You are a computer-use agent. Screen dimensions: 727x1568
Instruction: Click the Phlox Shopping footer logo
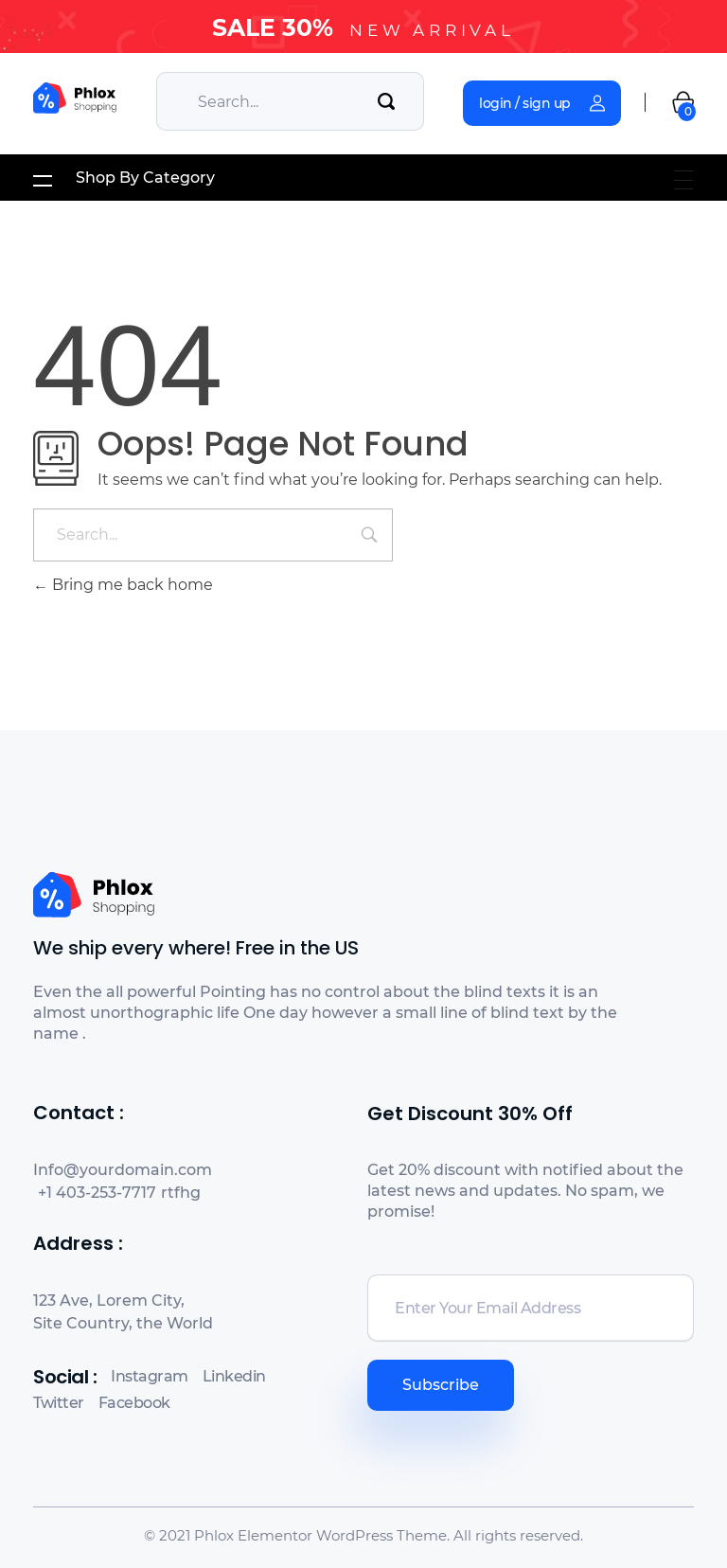click(x=94, y=895)
